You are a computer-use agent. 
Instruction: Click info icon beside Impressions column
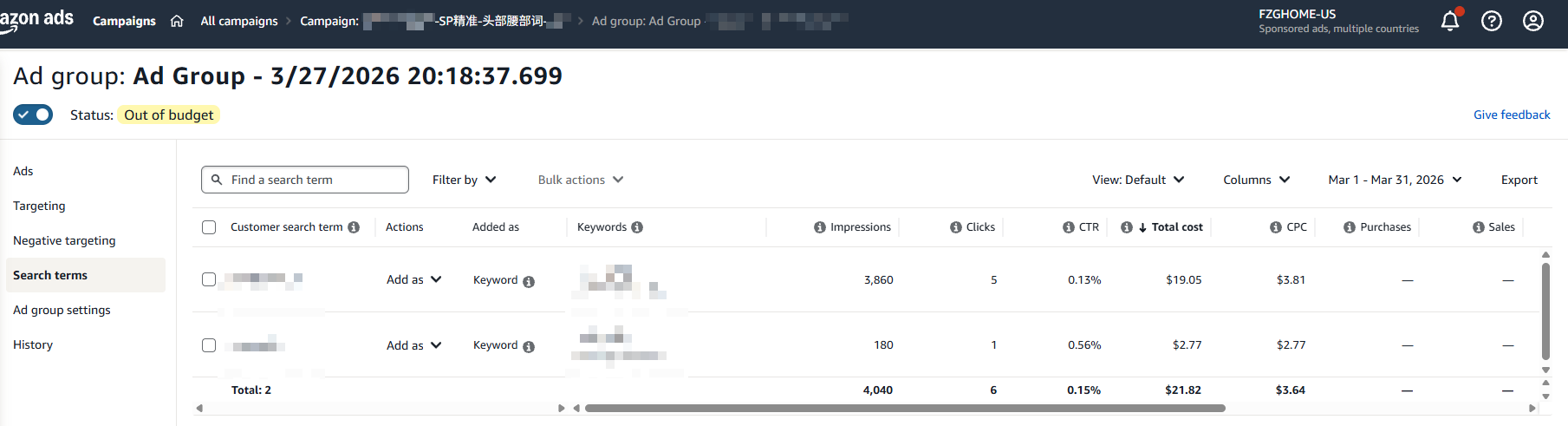click(819, 227)
